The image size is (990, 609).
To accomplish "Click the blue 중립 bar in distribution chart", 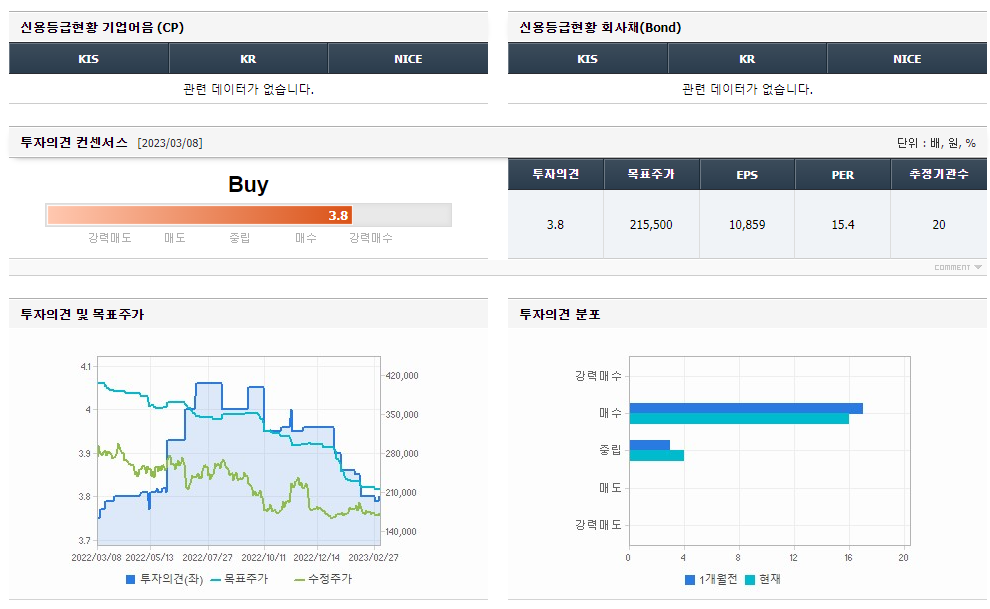I will 650,445.
